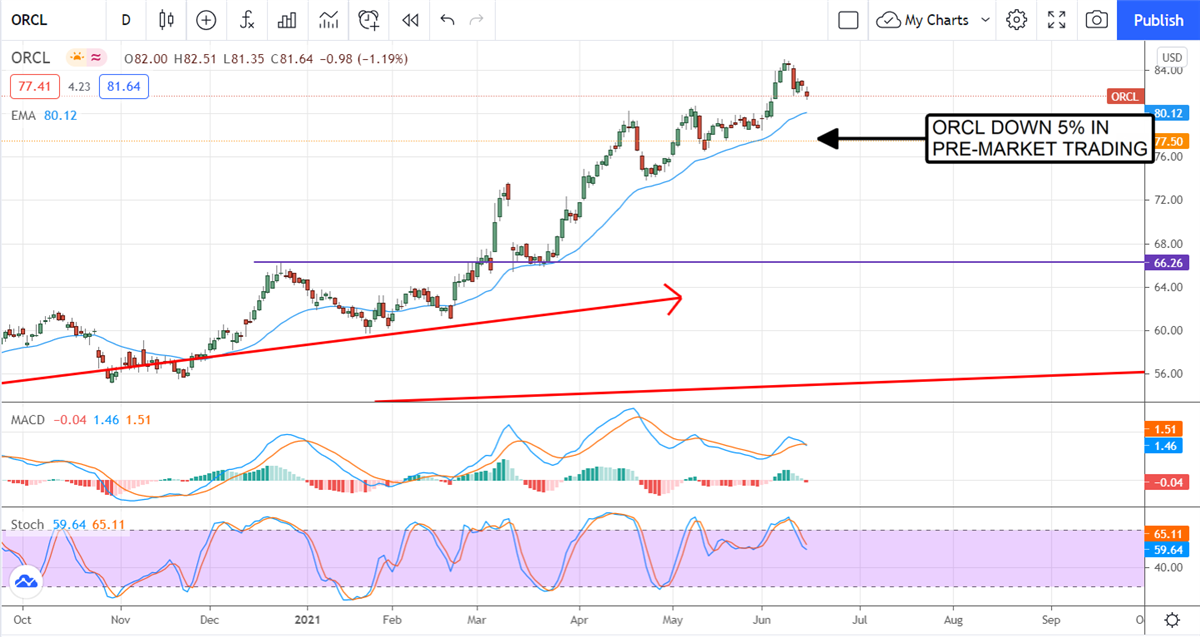The height and width of the screenshot is (637, 1200).
Task: Open axis settings gear at bottom right
Action: click(x=1172, y=620)
